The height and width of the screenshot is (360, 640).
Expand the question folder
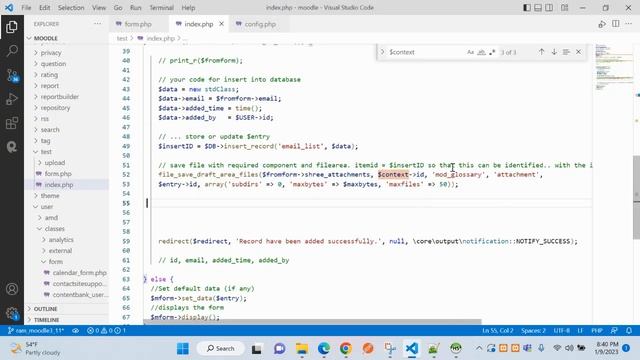click(53, 64)
